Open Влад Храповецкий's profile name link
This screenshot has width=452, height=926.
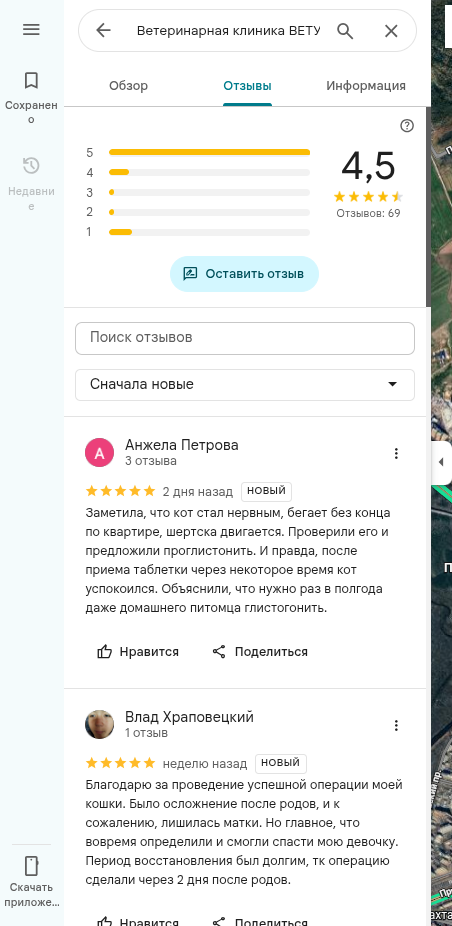tap(189, 717)
